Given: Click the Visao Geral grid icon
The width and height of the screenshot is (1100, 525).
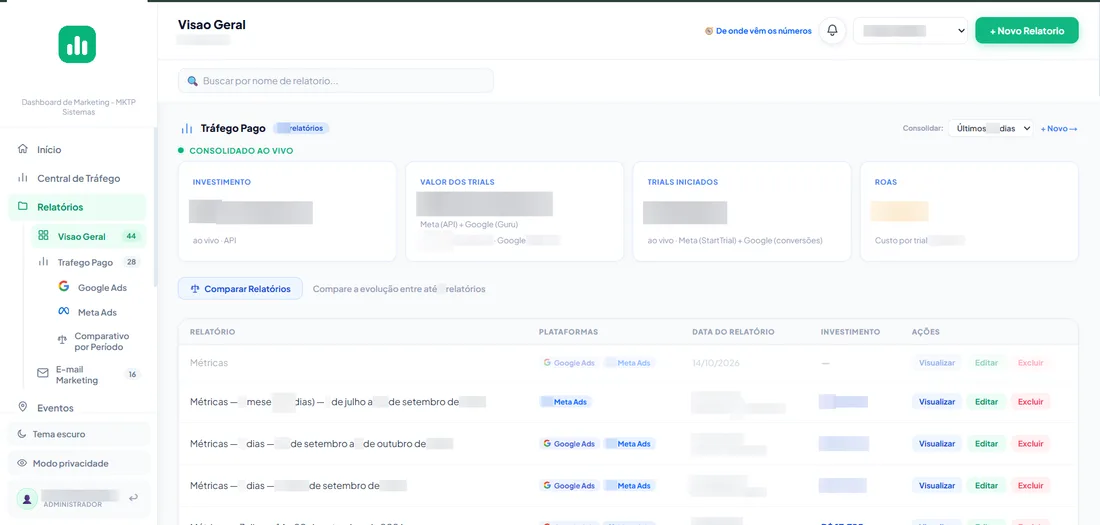Looking at the screenshot, I should (x=43, y=236).
